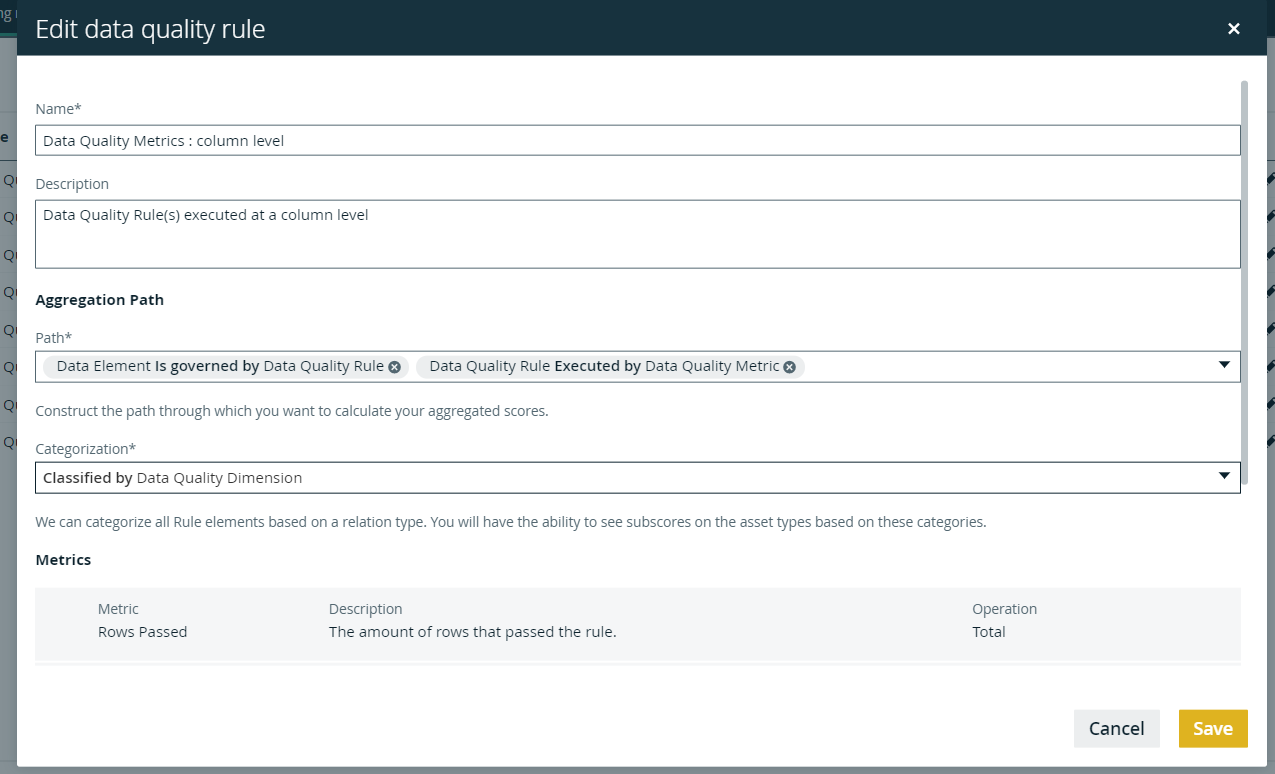Click the dialog's vertical scrollbar
The image size is (1275, 774).
click(x=1244, y=283)
